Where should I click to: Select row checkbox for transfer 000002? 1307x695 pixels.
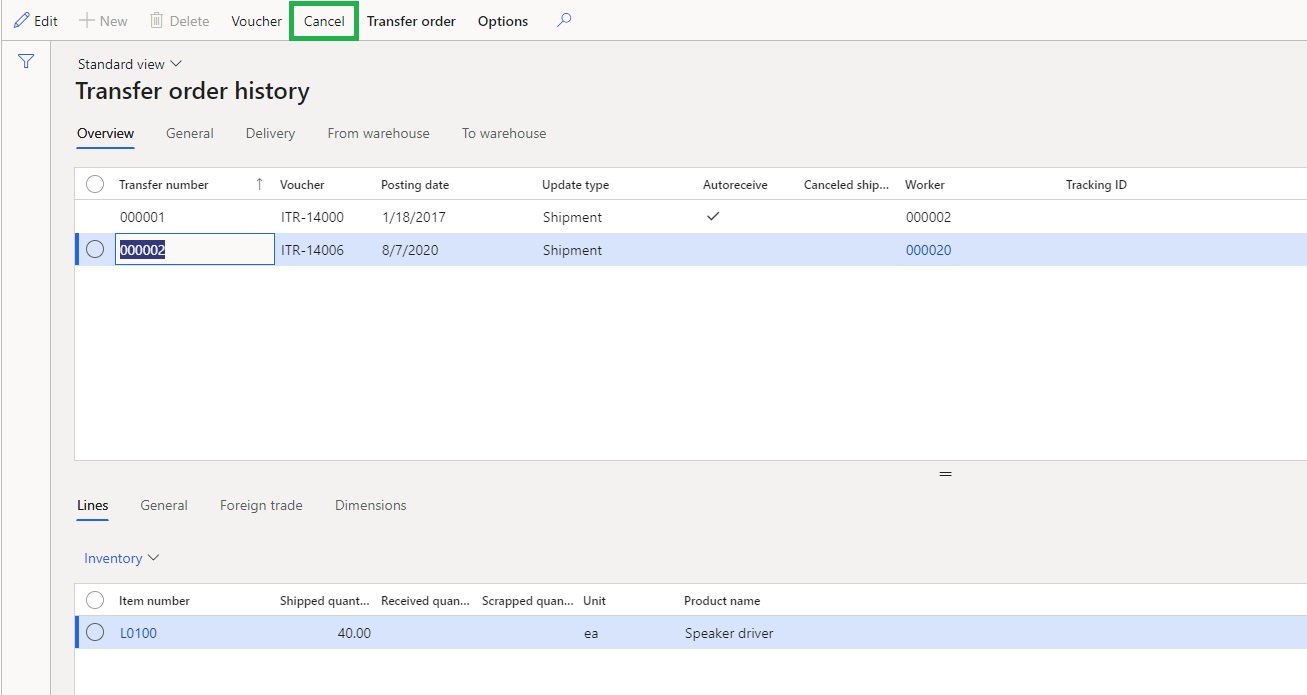click(95, 250)
